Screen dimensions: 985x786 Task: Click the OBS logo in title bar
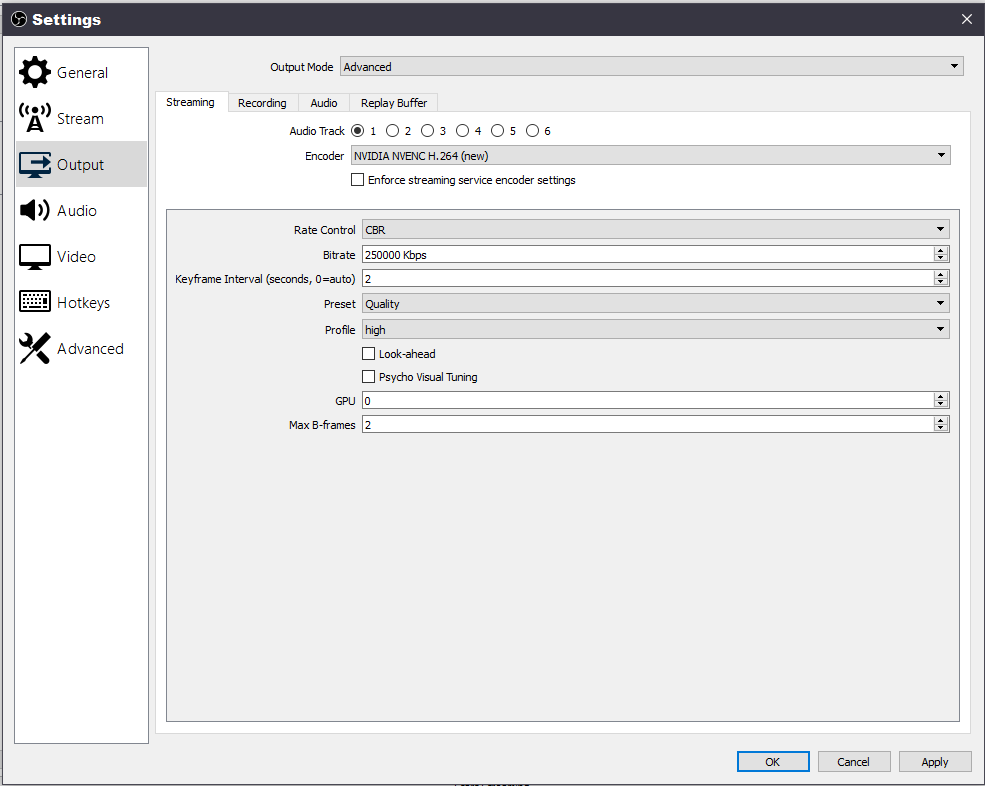click(x=19, y=19)
